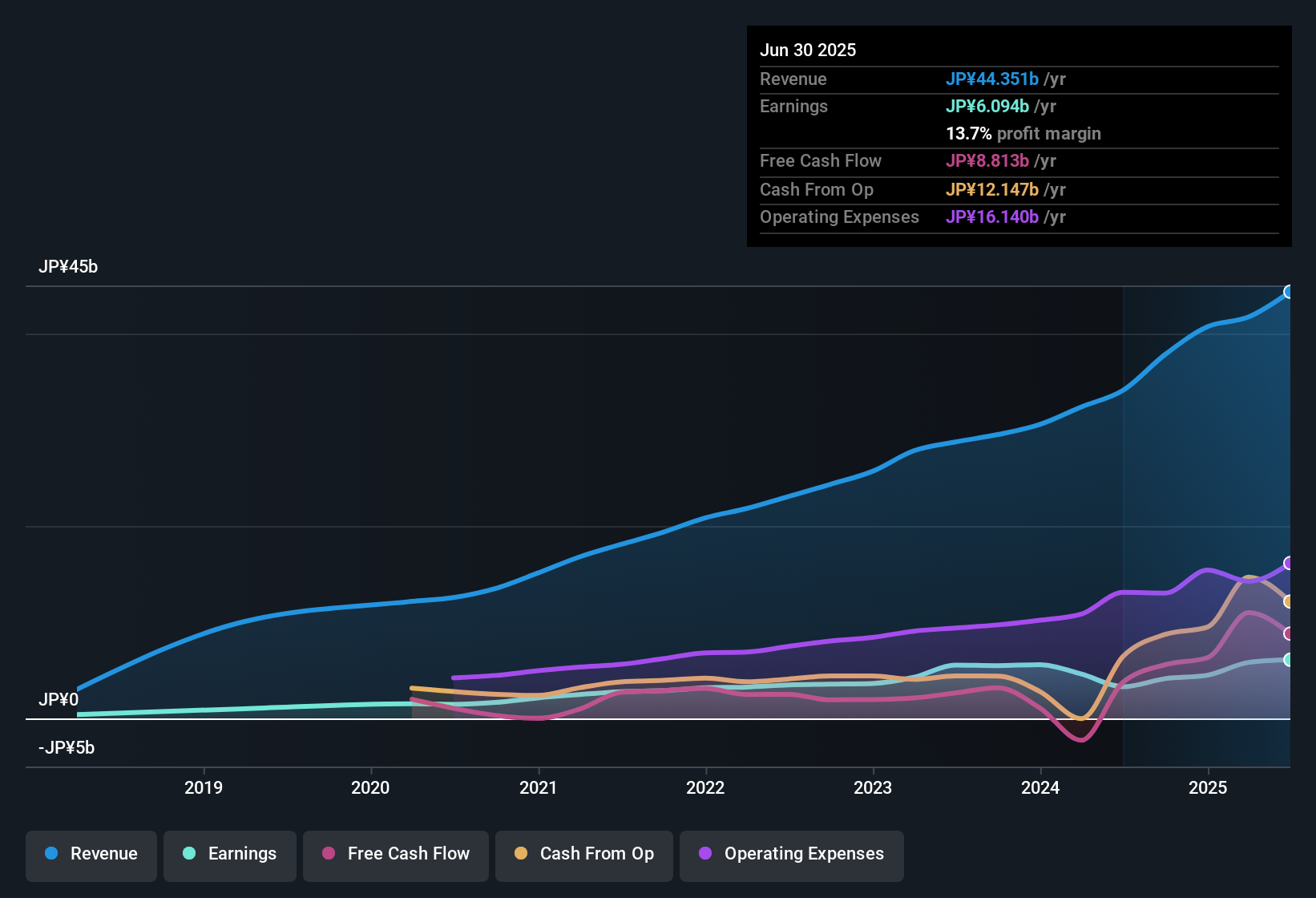Select the purple Operating Expenses legend dot

[704, 854]
